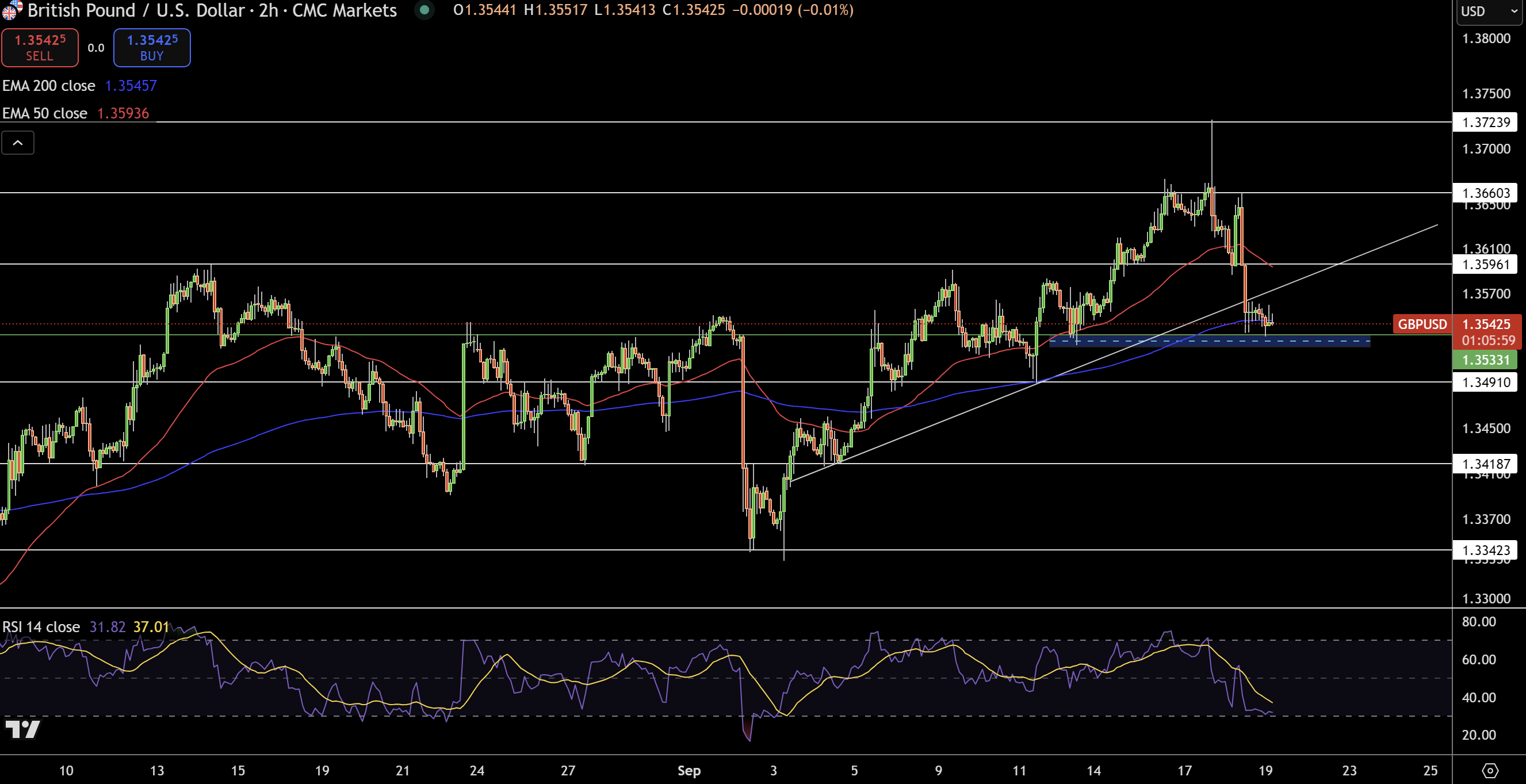This screenshot has width=1526, height=784.
Task: Select the EMA 50 close indicator label
Action: pyautogui.click(x=45, y=113)
